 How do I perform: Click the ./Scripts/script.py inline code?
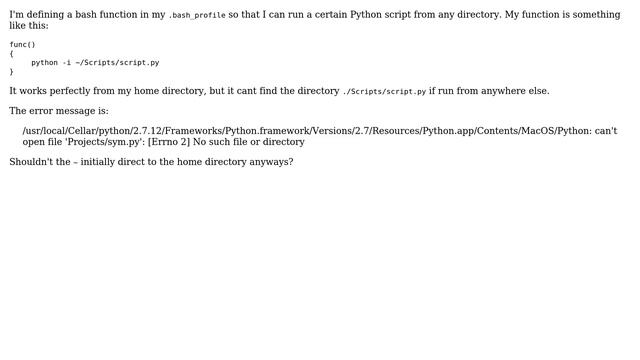(x=384, y=91)
